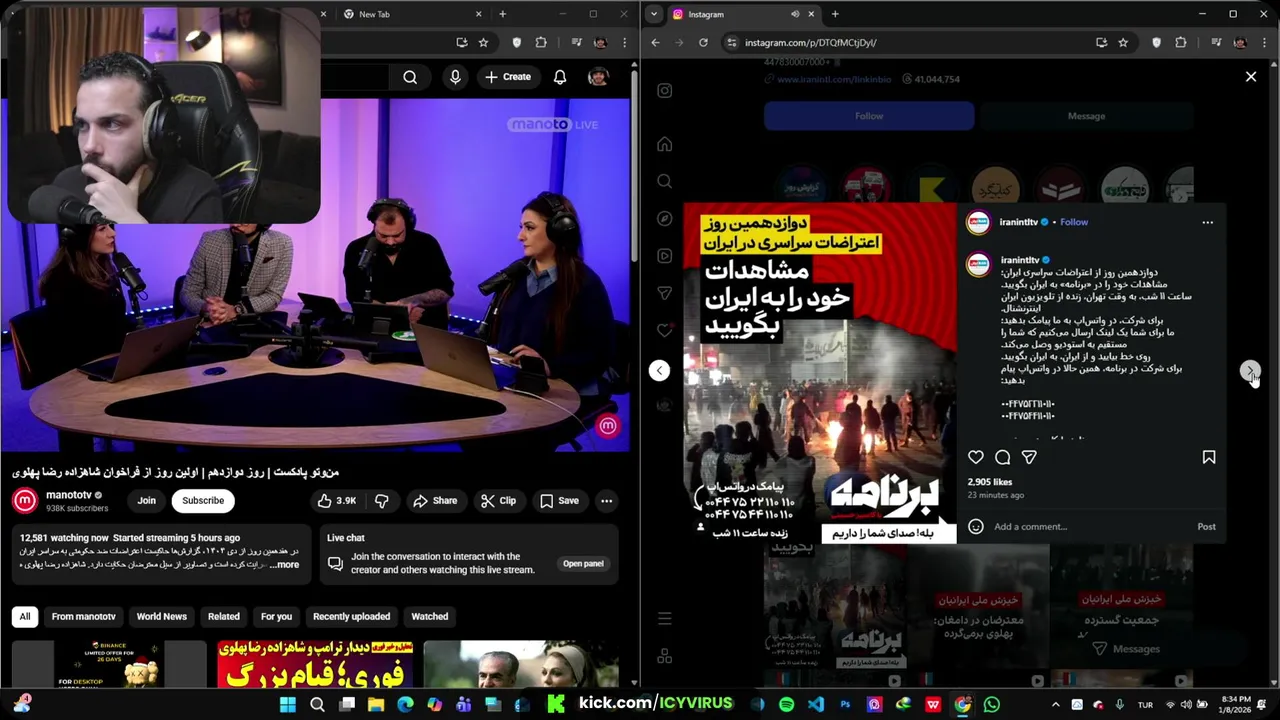Open Instagram logo at sidebar top
The height and width of the screenshot is (720, 1280).
coord(664,91)
